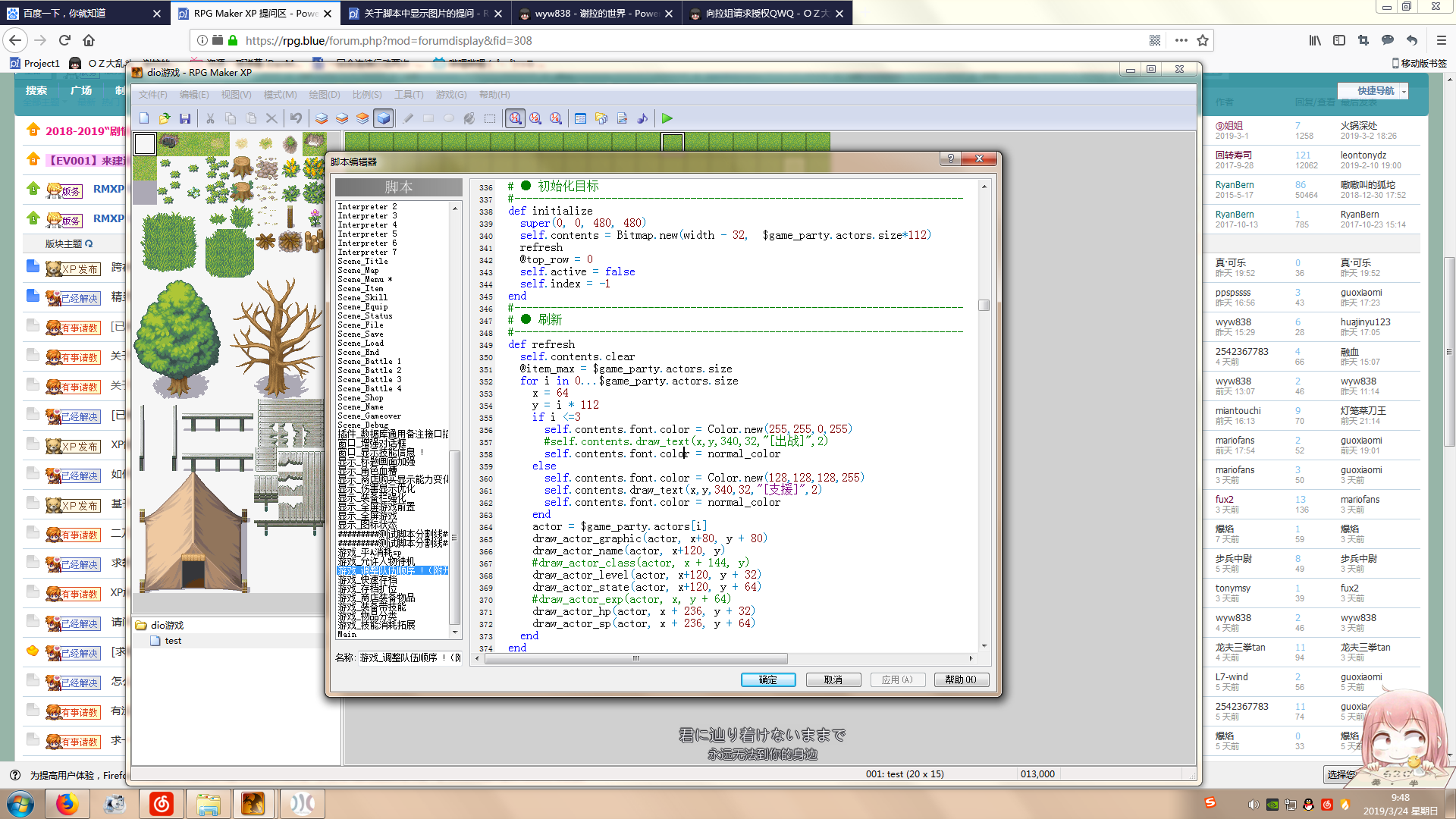Select the second map layer icon
Screen dimensions: 1456x819
pos(342,118)
